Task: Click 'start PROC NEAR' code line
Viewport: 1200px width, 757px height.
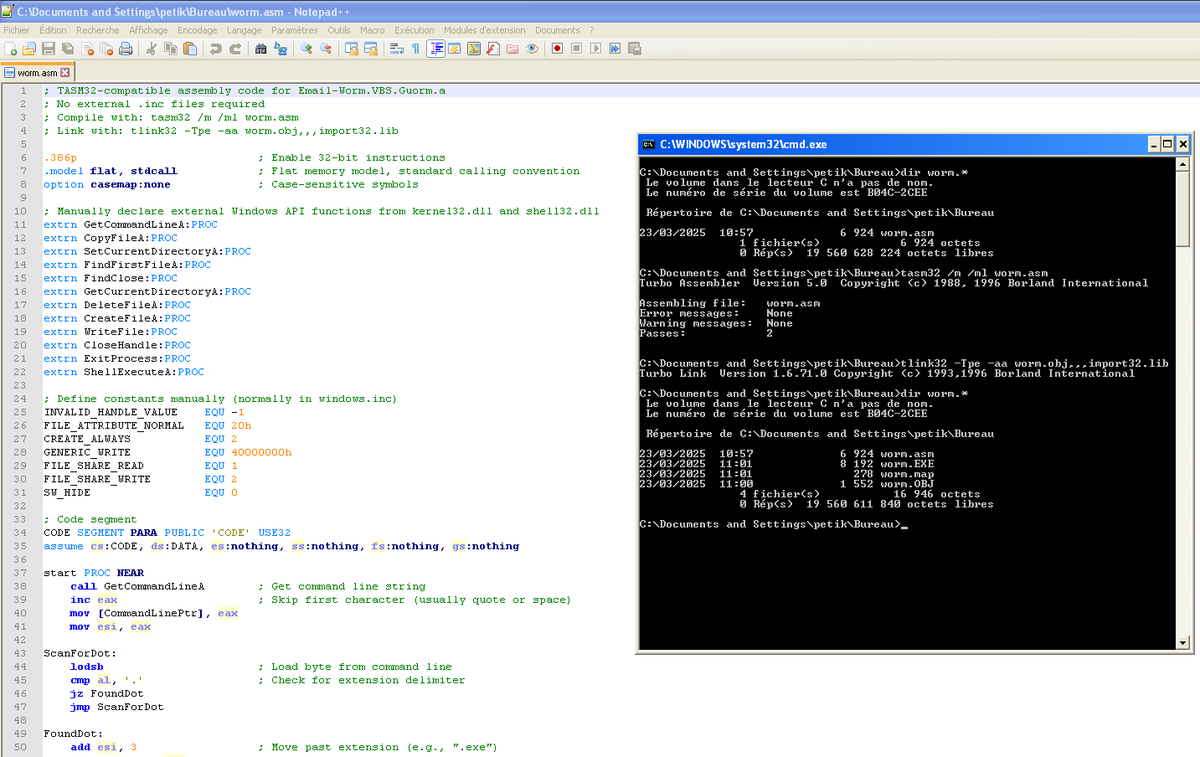Action: (94, 573)
